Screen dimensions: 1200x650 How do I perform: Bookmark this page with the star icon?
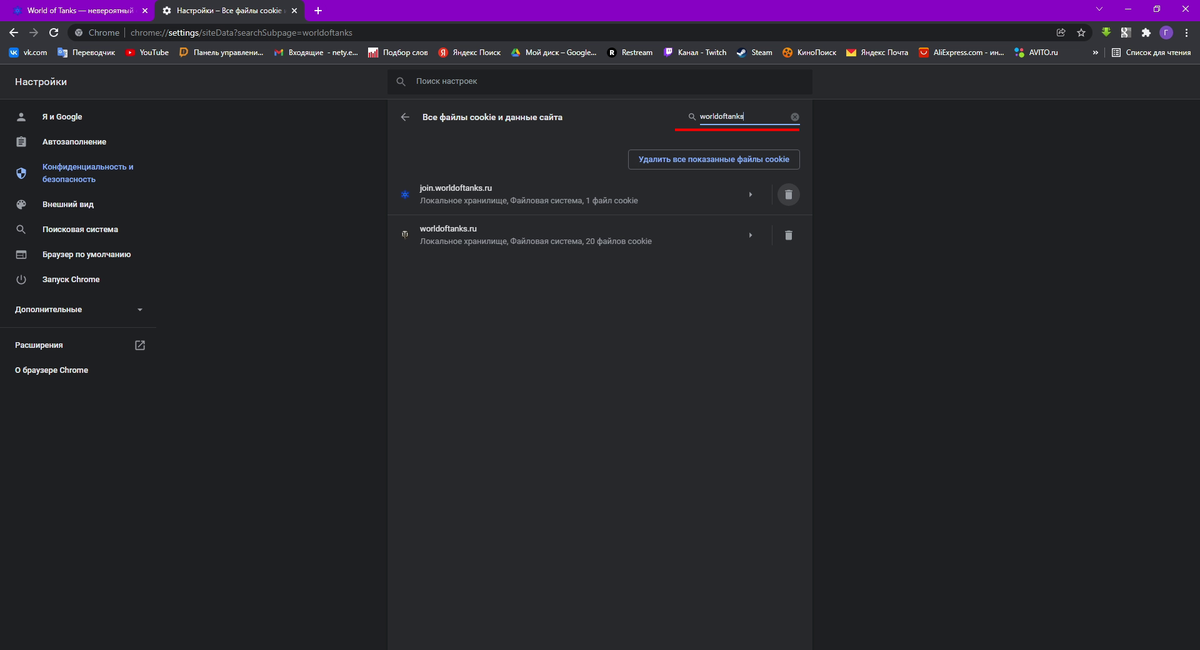coord(1081,32)
